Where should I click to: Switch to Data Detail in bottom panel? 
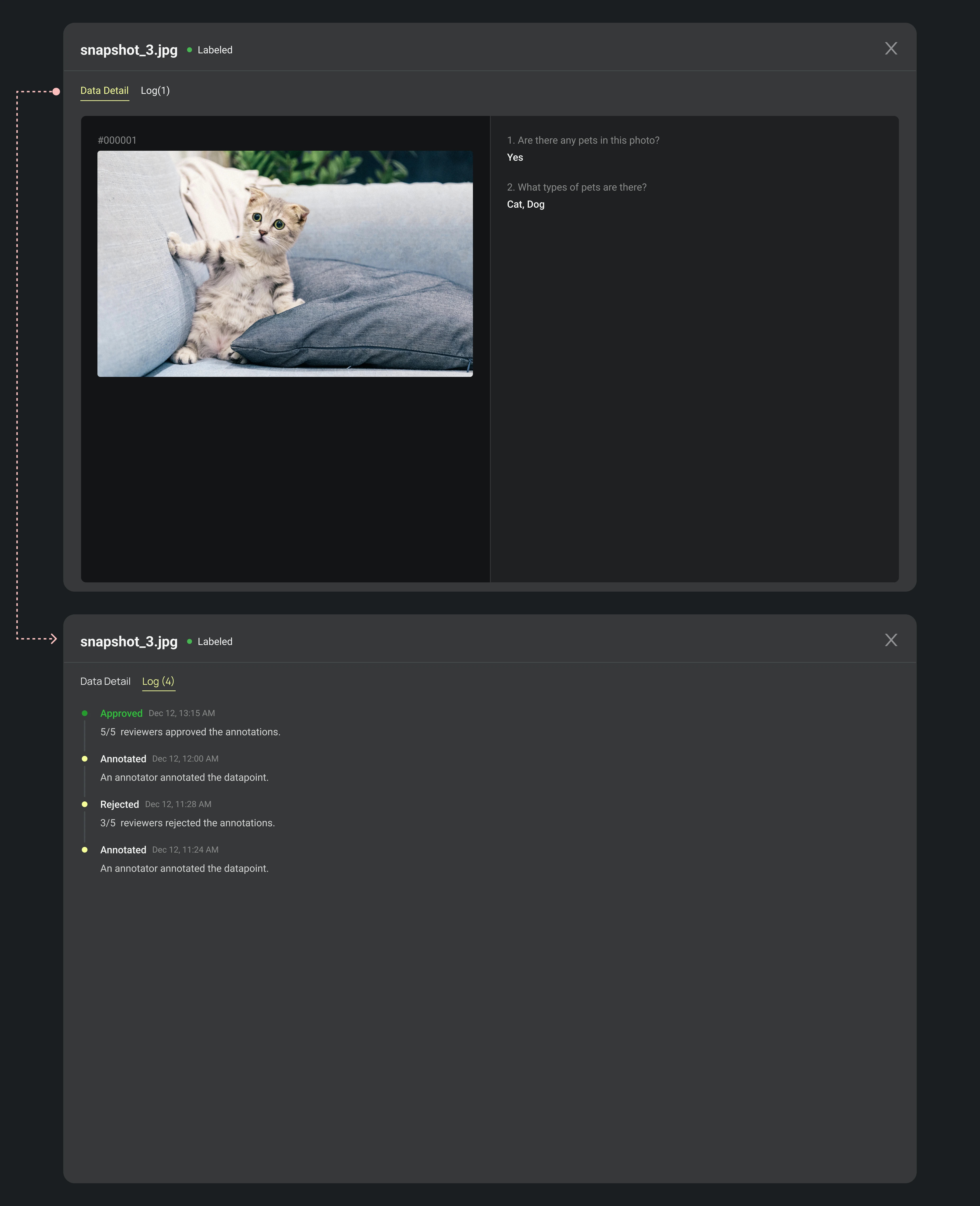(x=105, y=681)
